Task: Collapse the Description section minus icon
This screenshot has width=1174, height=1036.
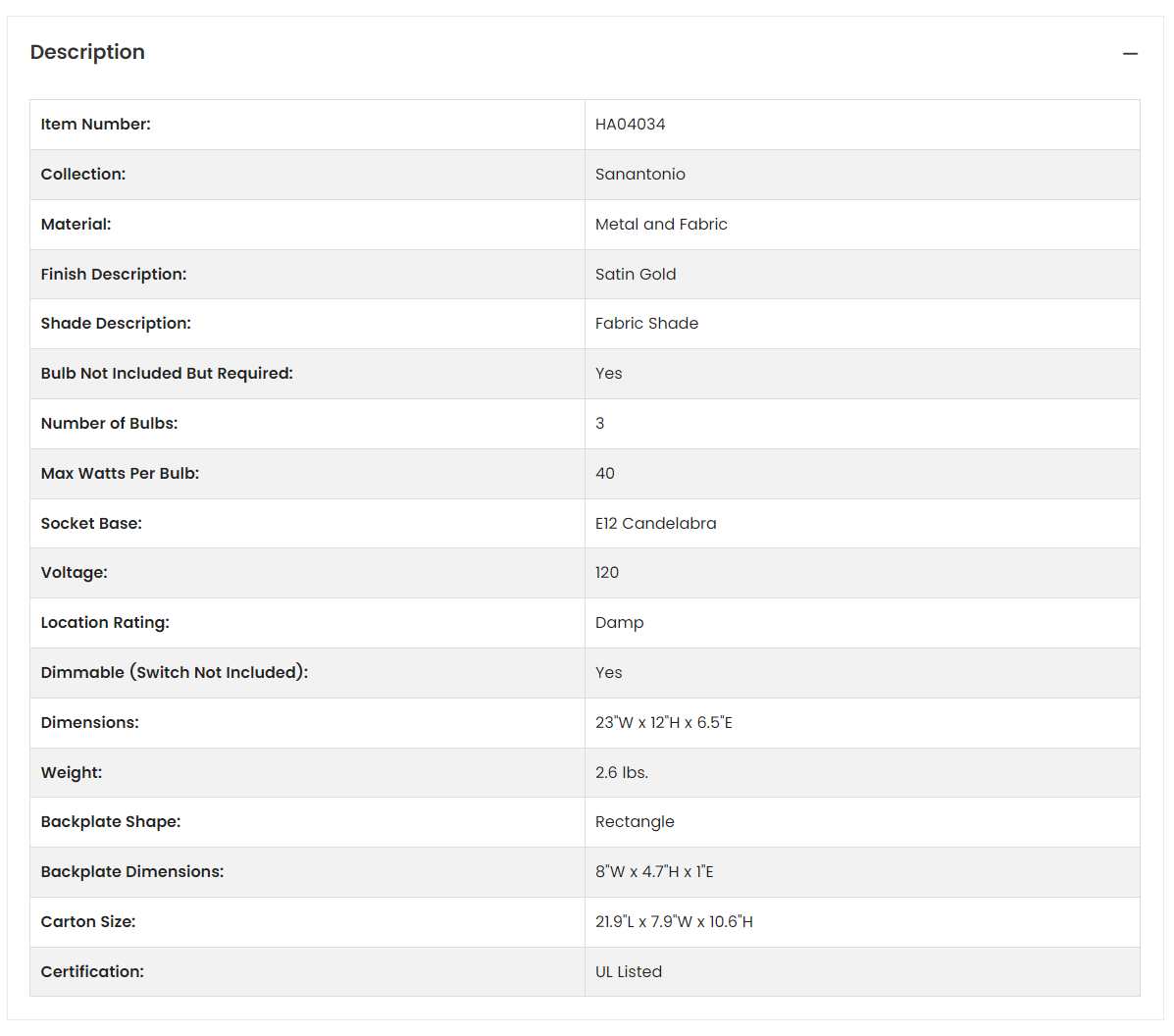Action: [x=1130, y=54]
